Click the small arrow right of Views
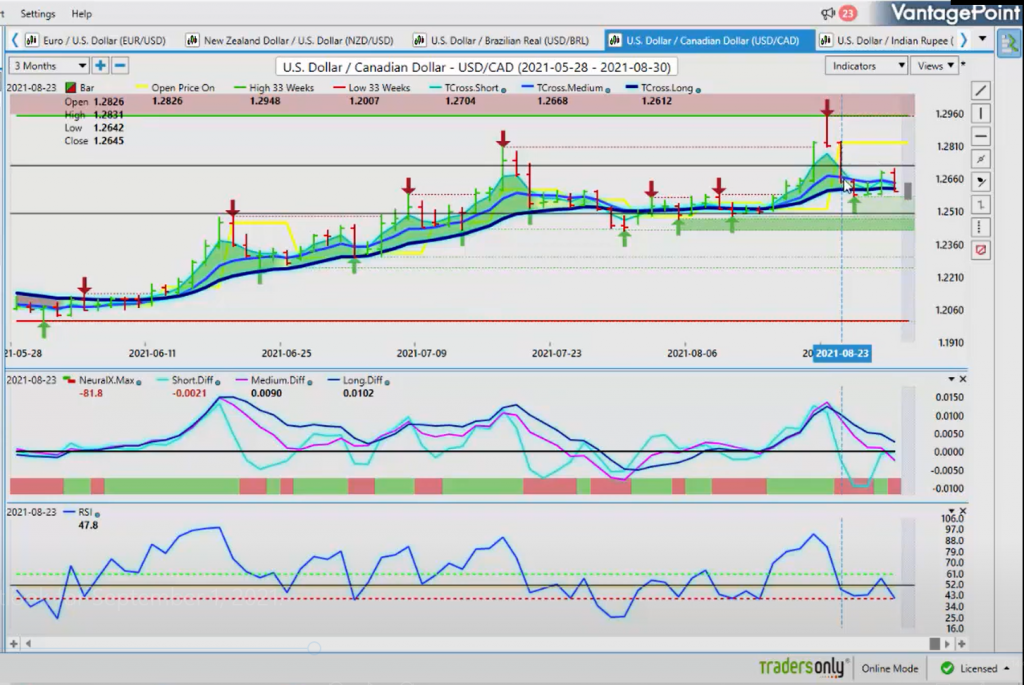The image size is (1024, 685). 963,63
